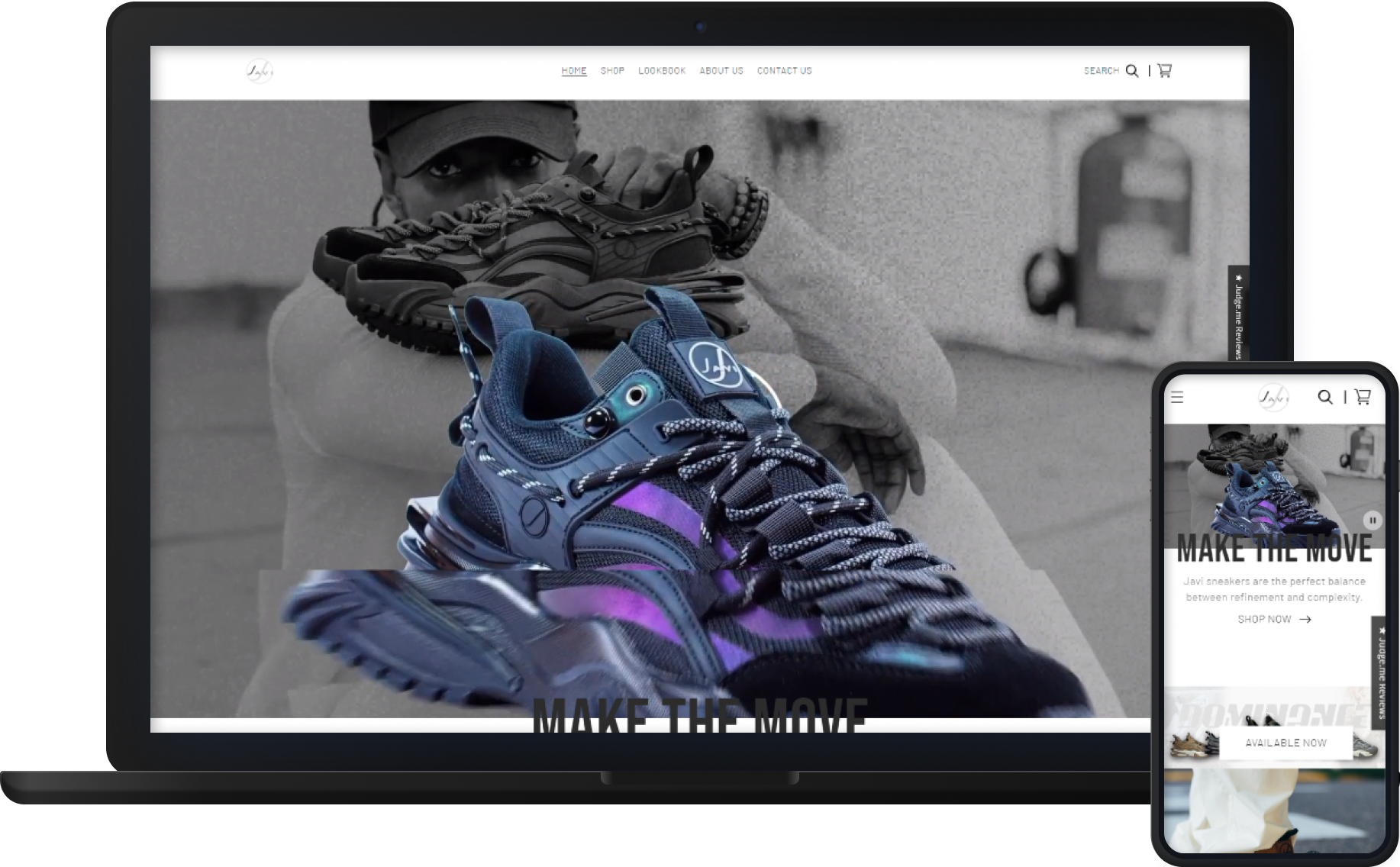Open the shopping cart on laptop site

point(1164,70)
